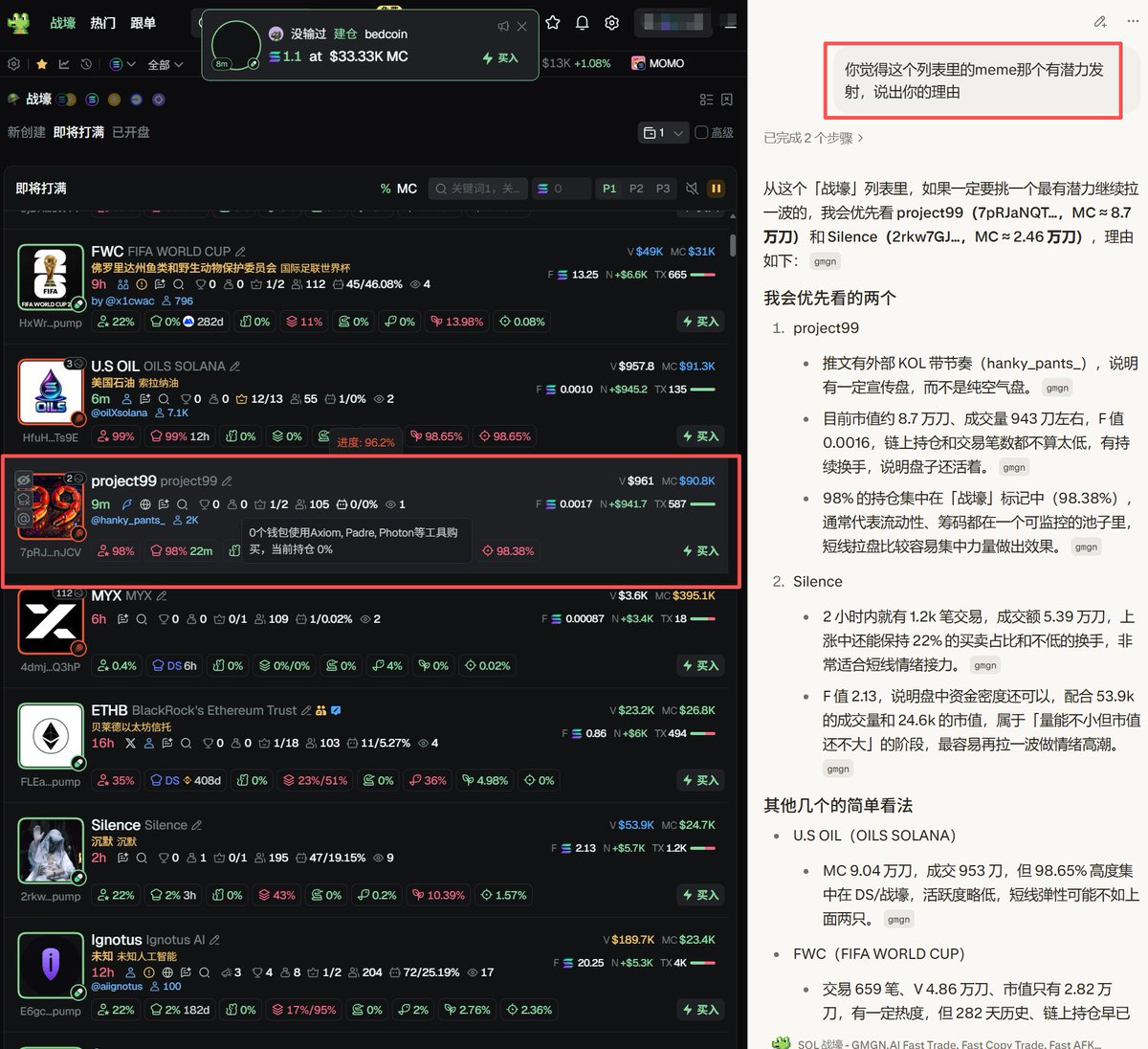
Task: Click 买入 in the bedcoin popup
Action: 500,57
